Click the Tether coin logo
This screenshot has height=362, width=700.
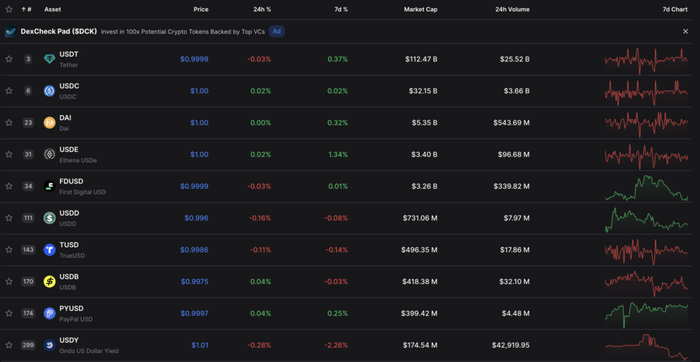coord(49,59)
